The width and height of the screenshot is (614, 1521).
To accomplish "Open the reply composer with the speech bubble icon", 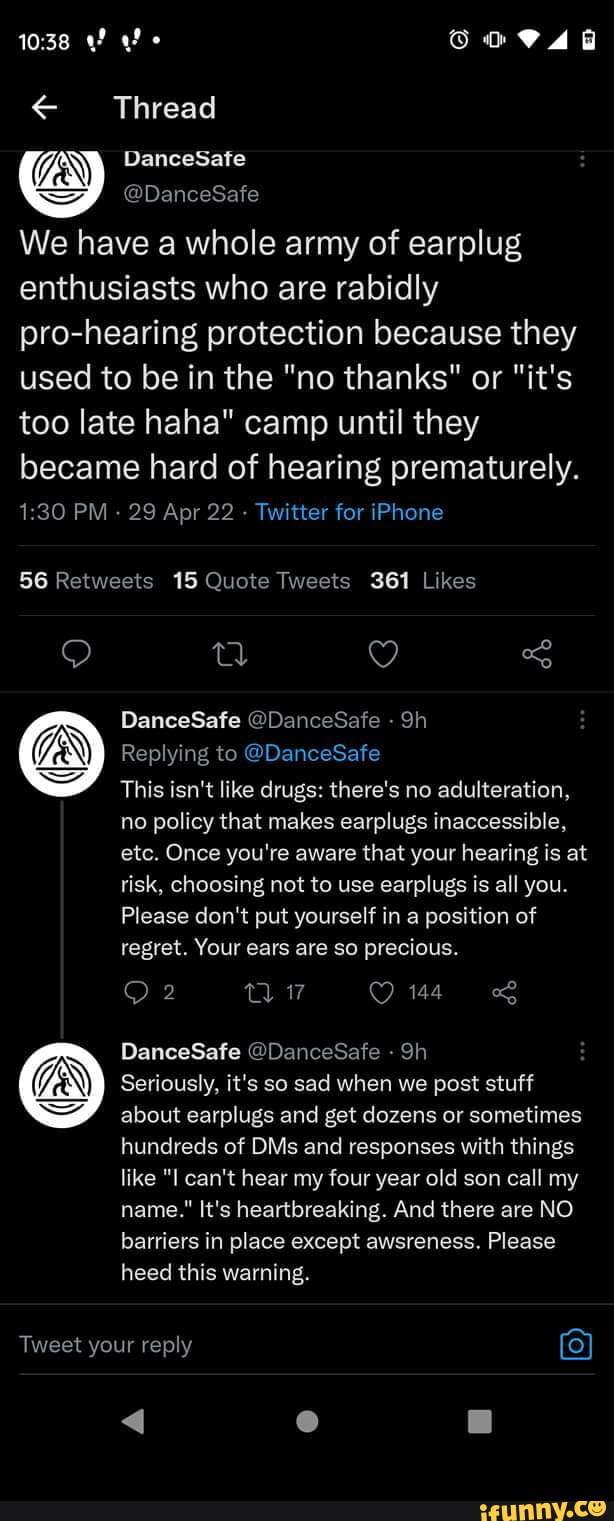I will pos(77,654).
